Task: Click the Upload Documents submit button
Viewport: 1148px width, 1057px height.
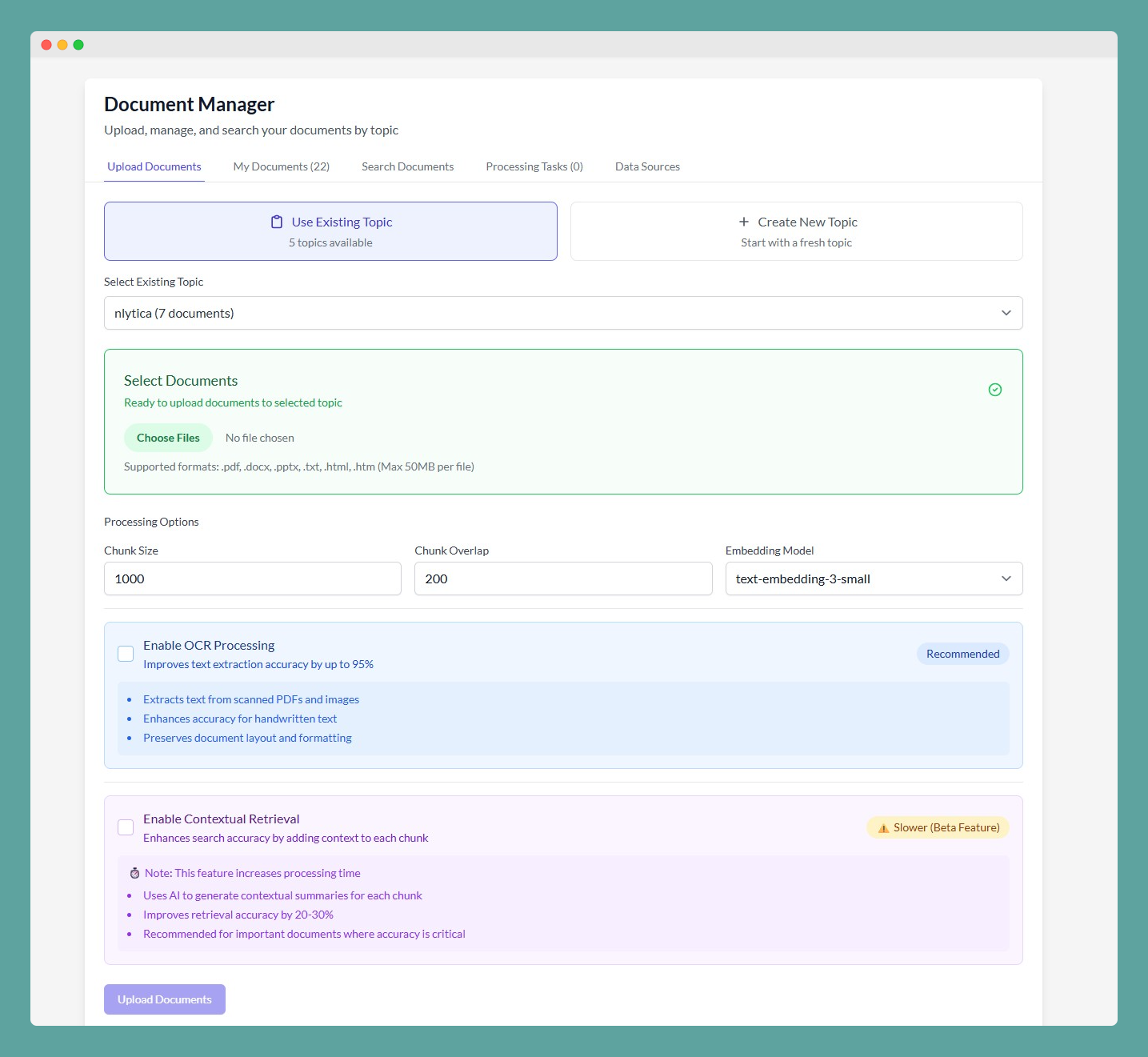Action: [x=165, y=999]
